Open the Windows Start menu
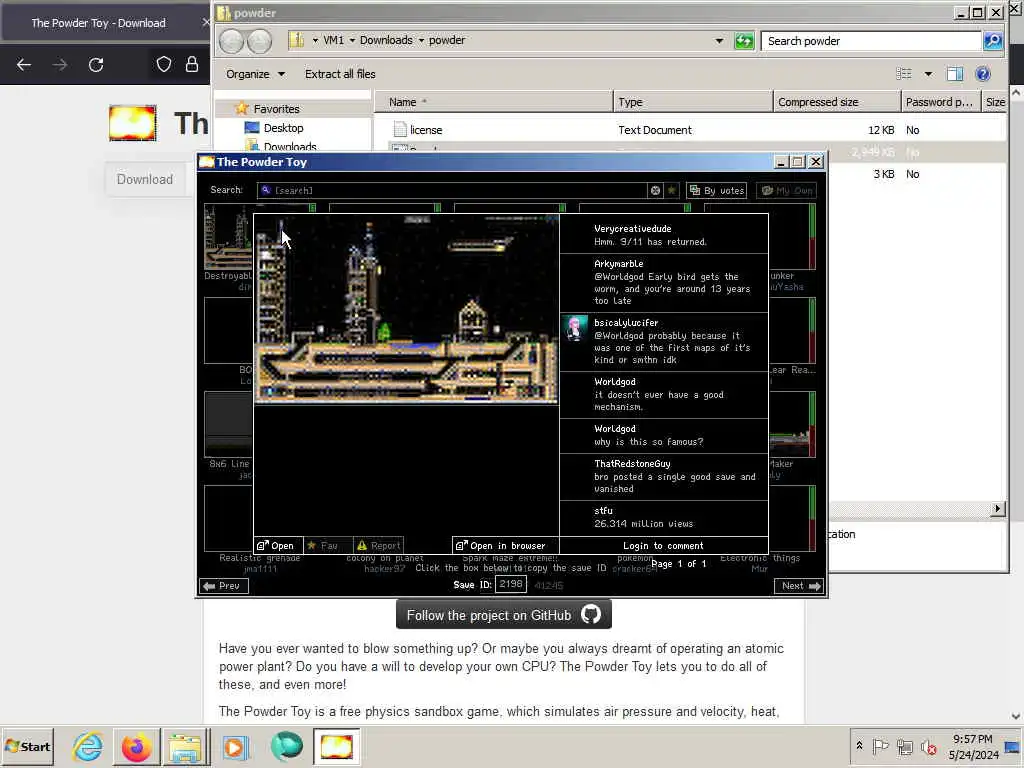This screenshot has height=768, width=1024. pyautogui.click(x=27, y=746)
